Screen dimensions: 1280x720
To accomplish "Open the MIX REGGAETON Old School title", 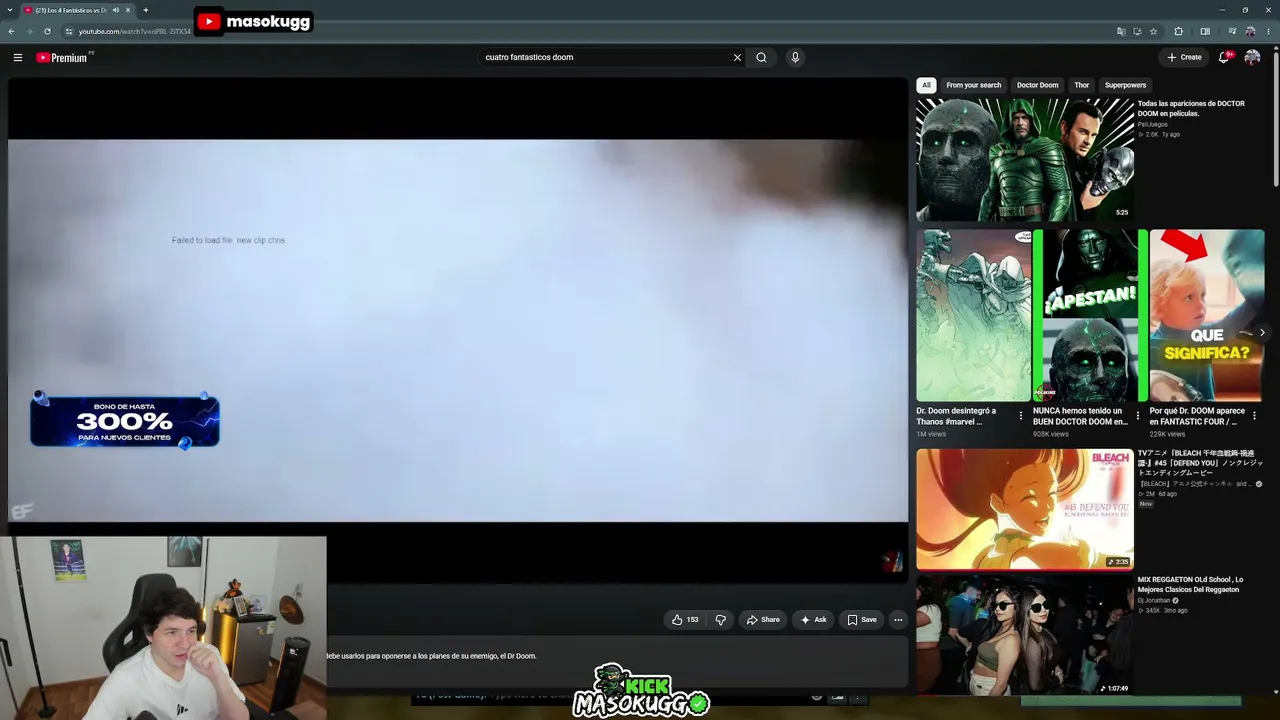I will 1190,584.
